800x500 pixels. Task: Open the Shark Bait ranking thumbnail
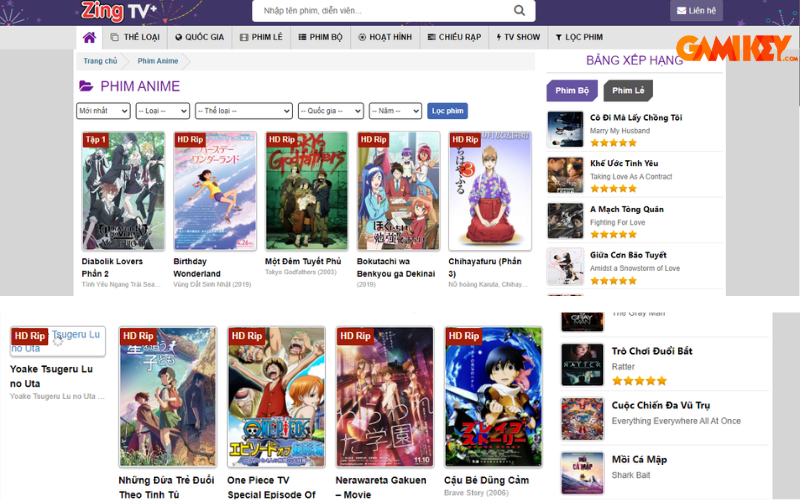[582, 473]
